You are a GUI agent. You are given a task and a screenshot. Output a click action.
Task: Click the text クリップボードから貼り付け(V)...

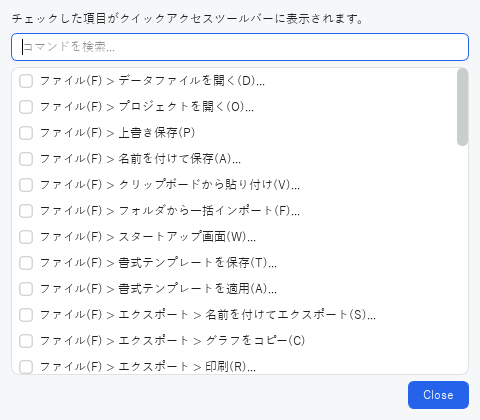tap(209, 185)
